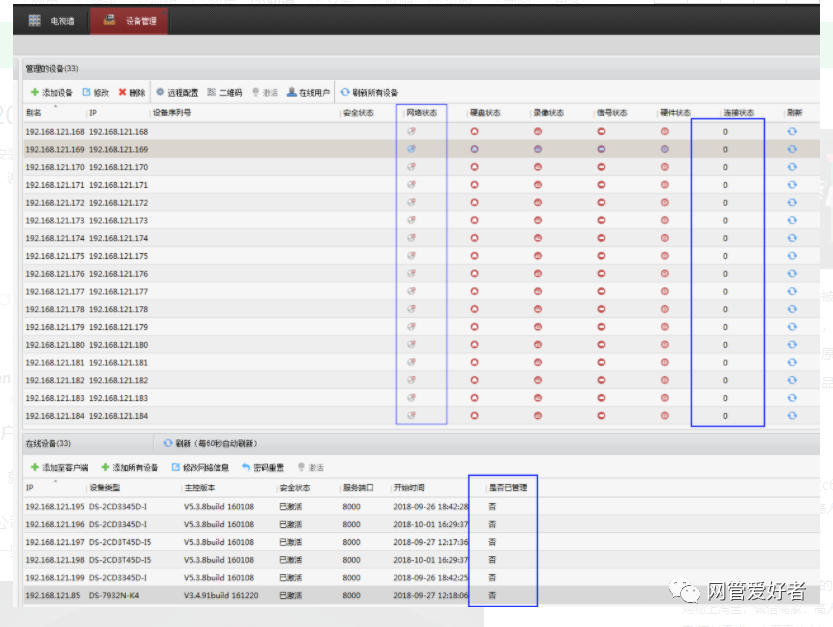Click the 添加设备 button
833x627 pixels.
click(x=51, y=92)
